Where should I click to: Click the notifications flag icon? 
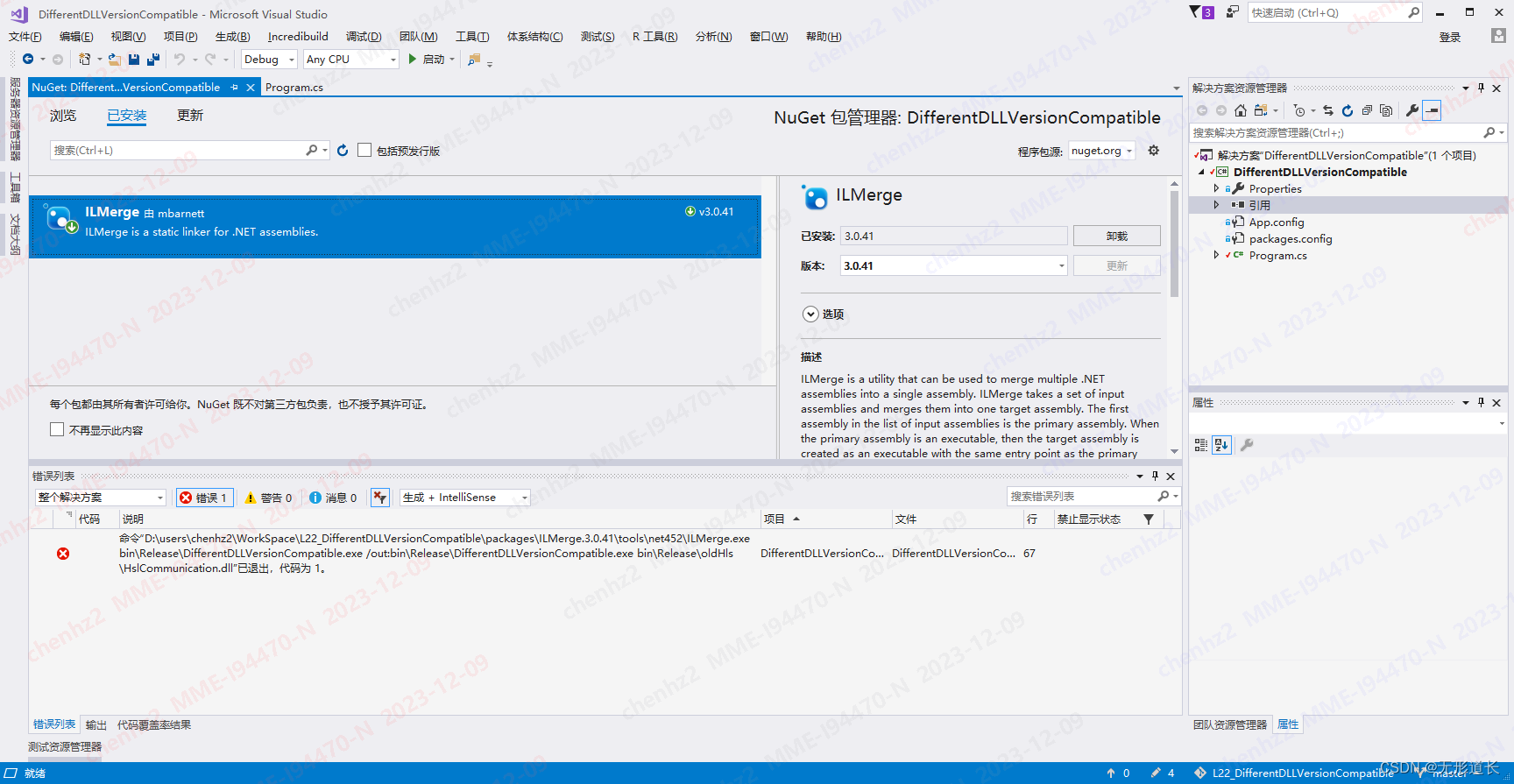(1200, 12)
